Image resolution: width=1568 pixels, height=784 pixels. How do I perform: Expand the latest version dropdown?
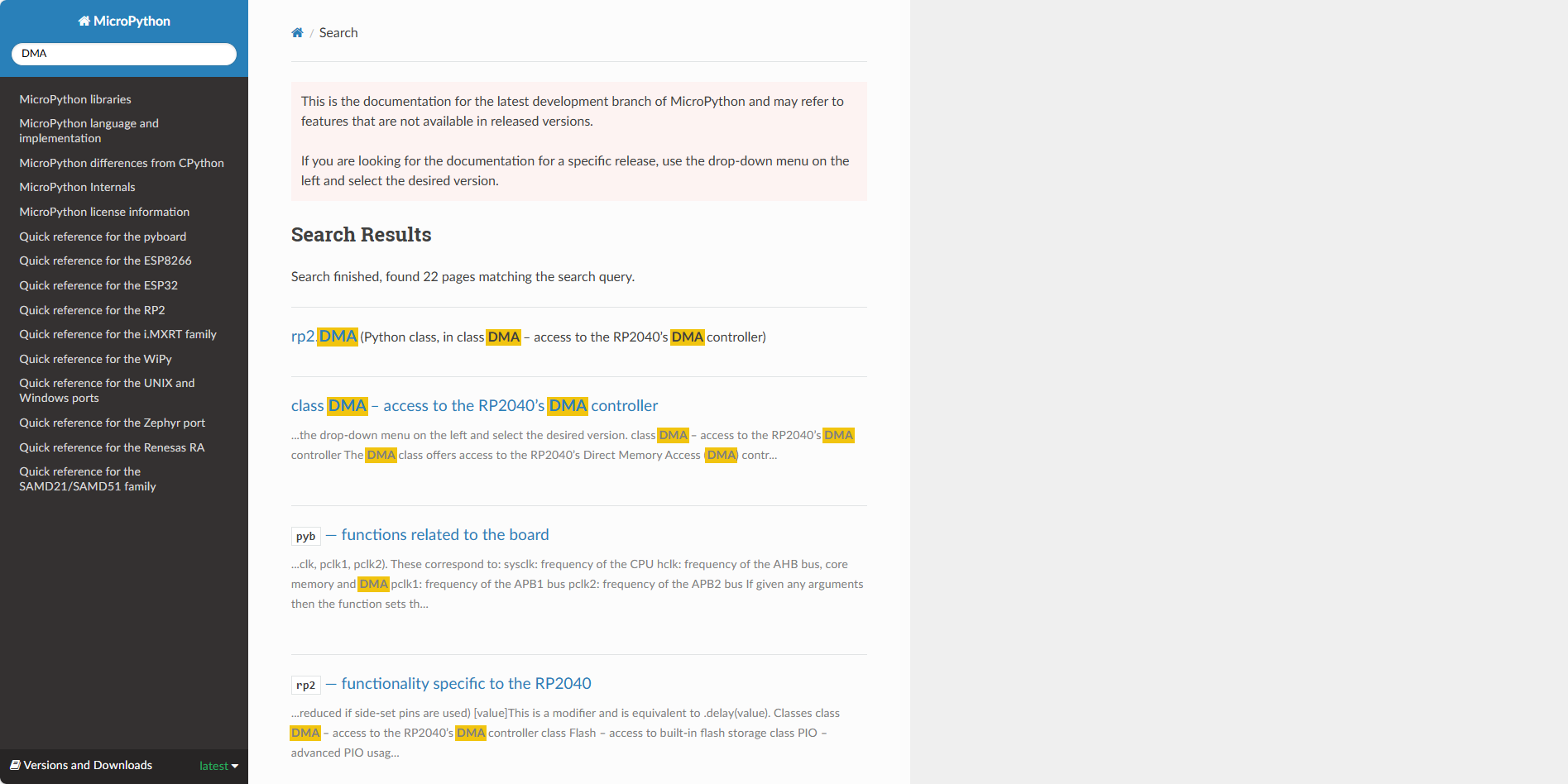tap(219, 766)
